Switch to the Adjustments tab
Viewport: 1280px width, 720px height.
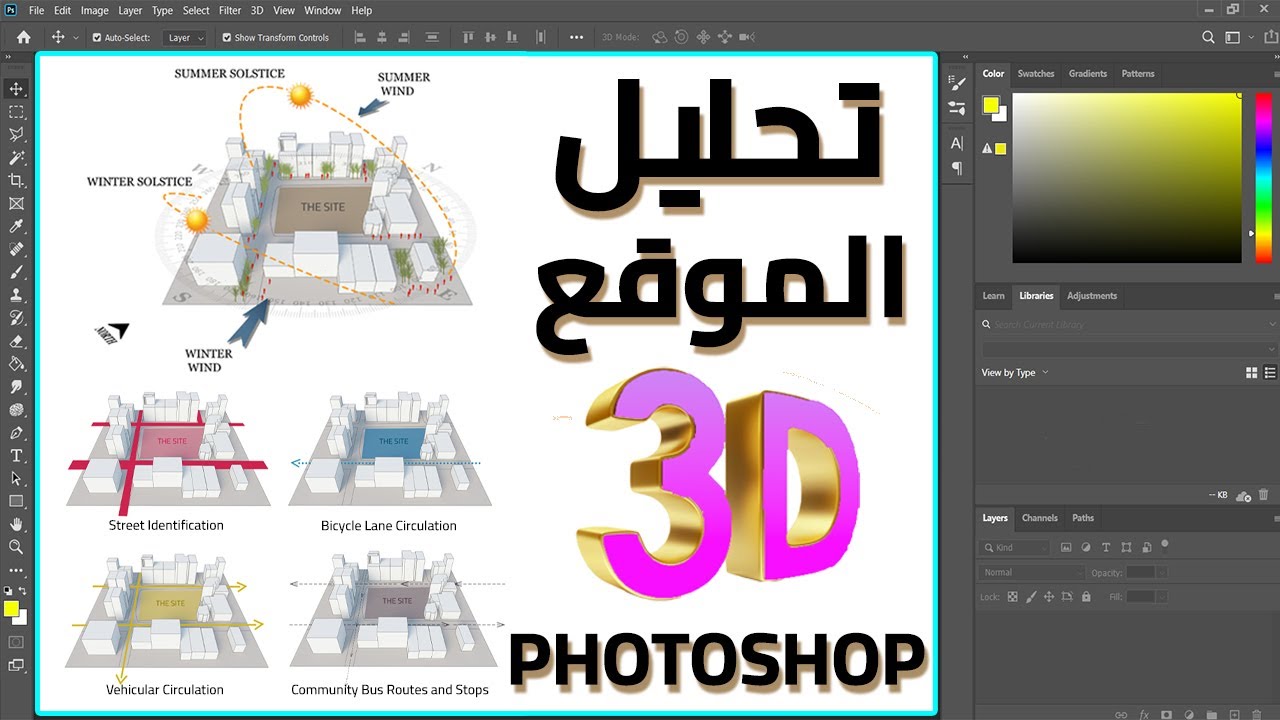pos(1092,295)
